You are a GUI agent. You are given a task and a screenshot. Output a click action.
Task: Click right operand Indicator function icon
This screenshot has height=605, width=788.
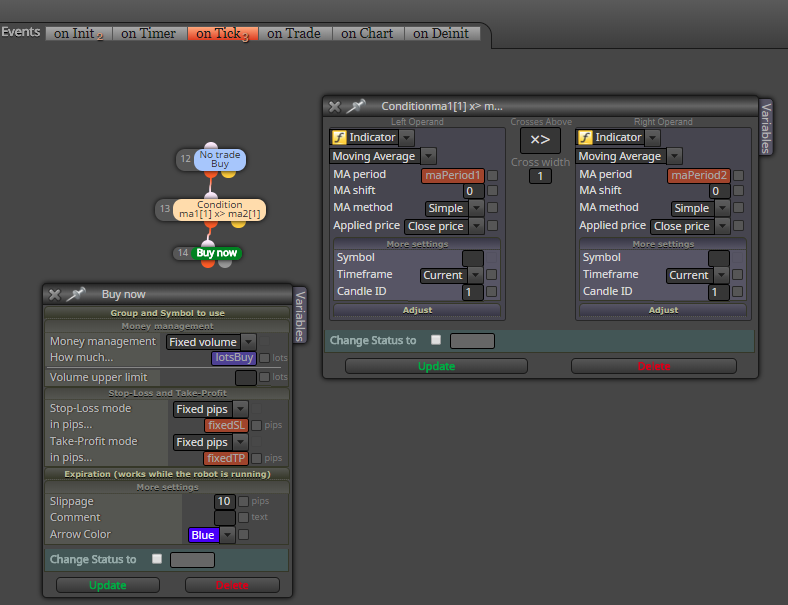(x=585, y=137)
